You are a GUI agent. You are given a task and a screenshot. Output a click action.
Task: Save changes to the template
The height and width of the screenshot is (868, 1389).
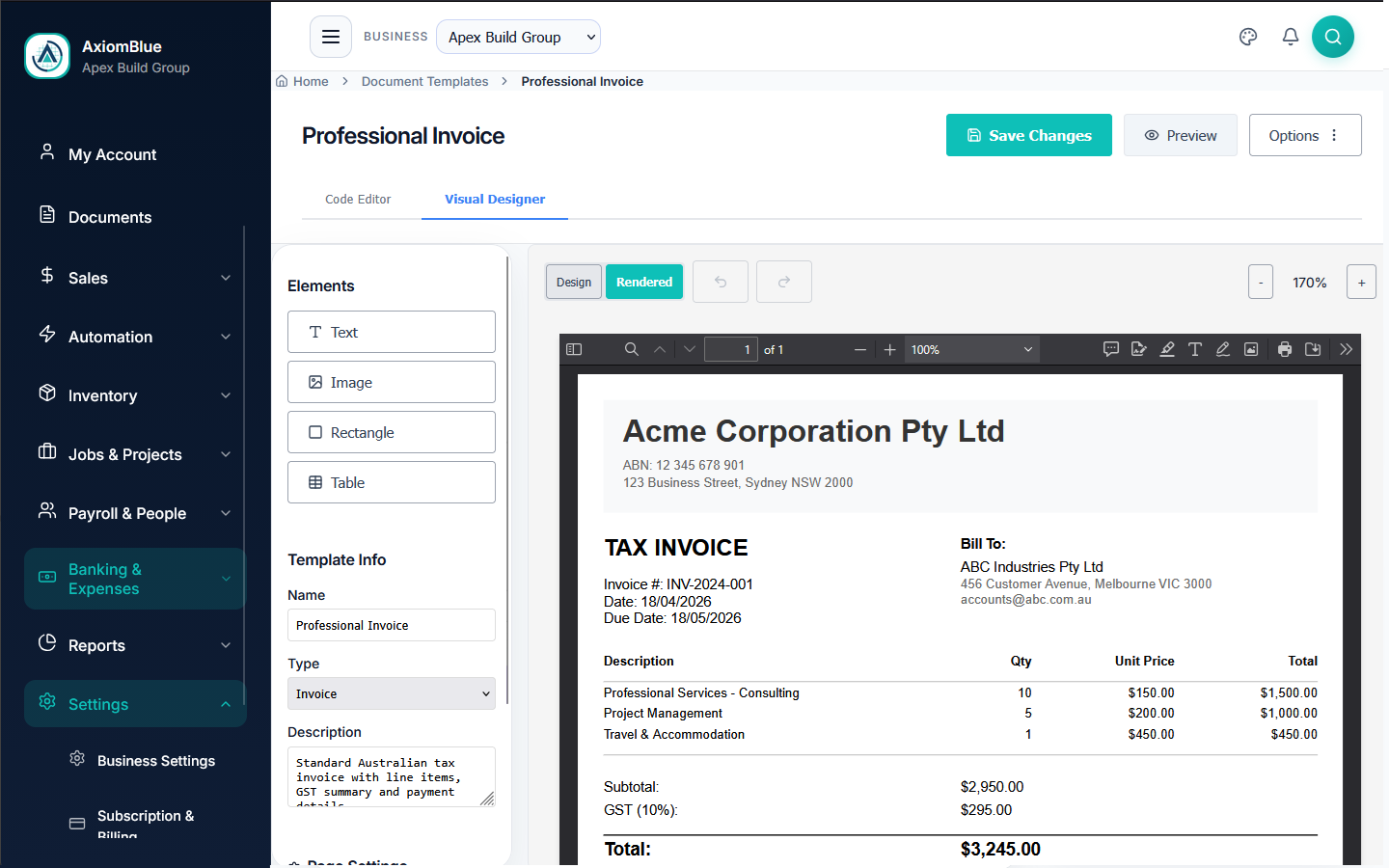(1028, 135)
